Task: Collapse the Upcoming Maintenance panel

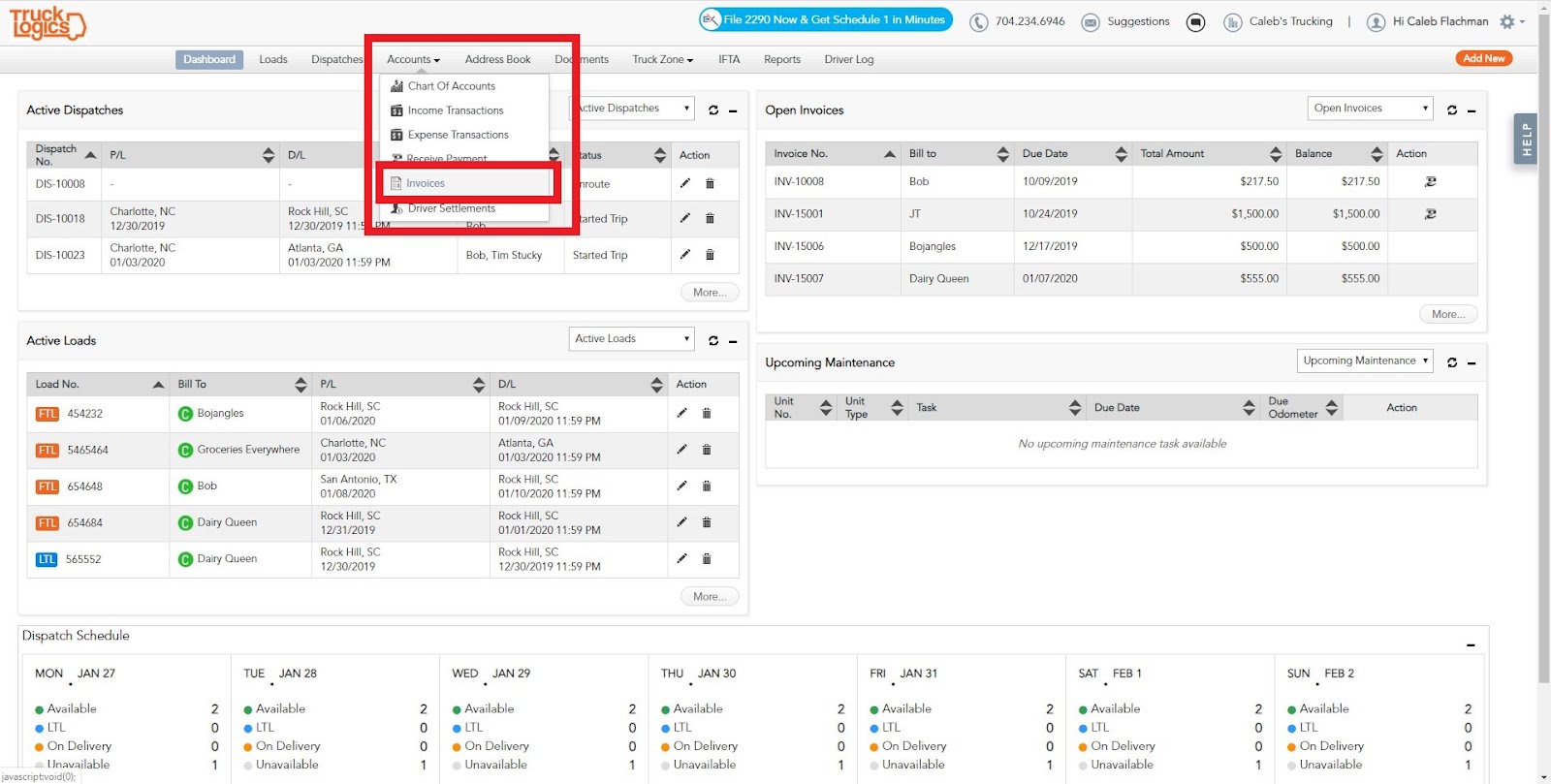Action: click(x=1472, y=362)
